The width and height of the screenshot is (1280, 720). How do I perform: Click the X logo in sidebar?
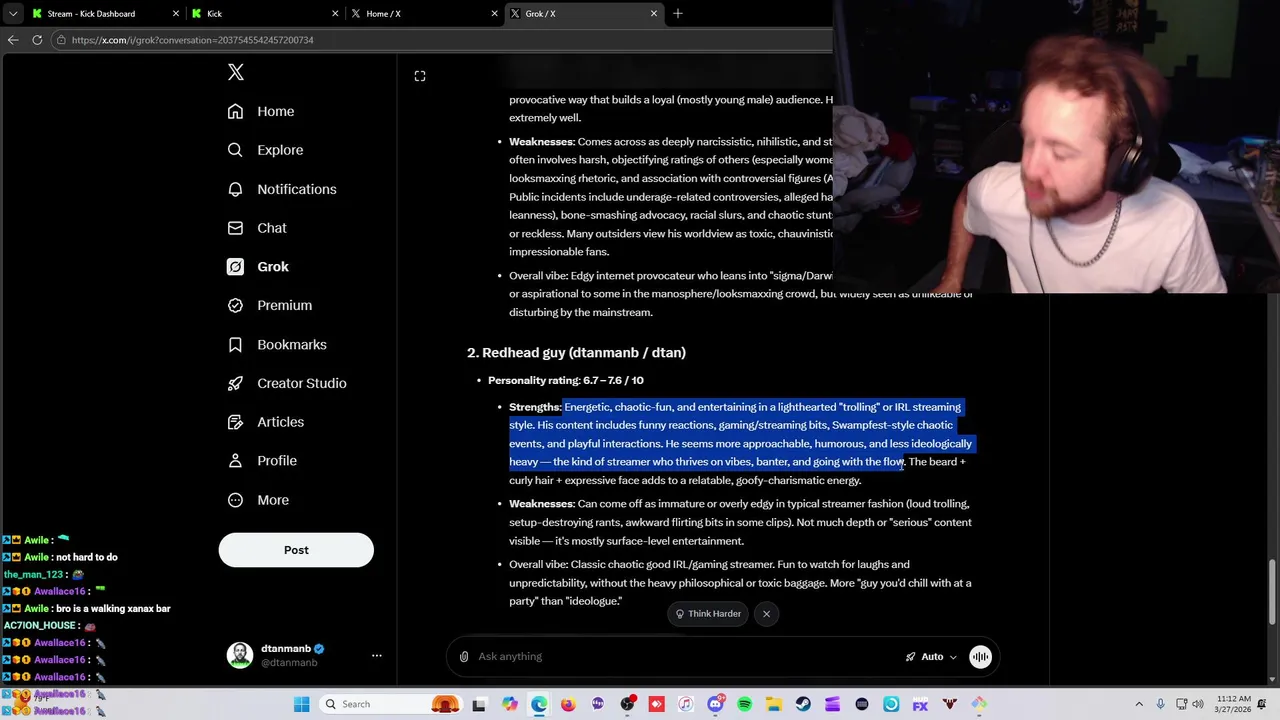pyautogui.click(x=236, y=72)
